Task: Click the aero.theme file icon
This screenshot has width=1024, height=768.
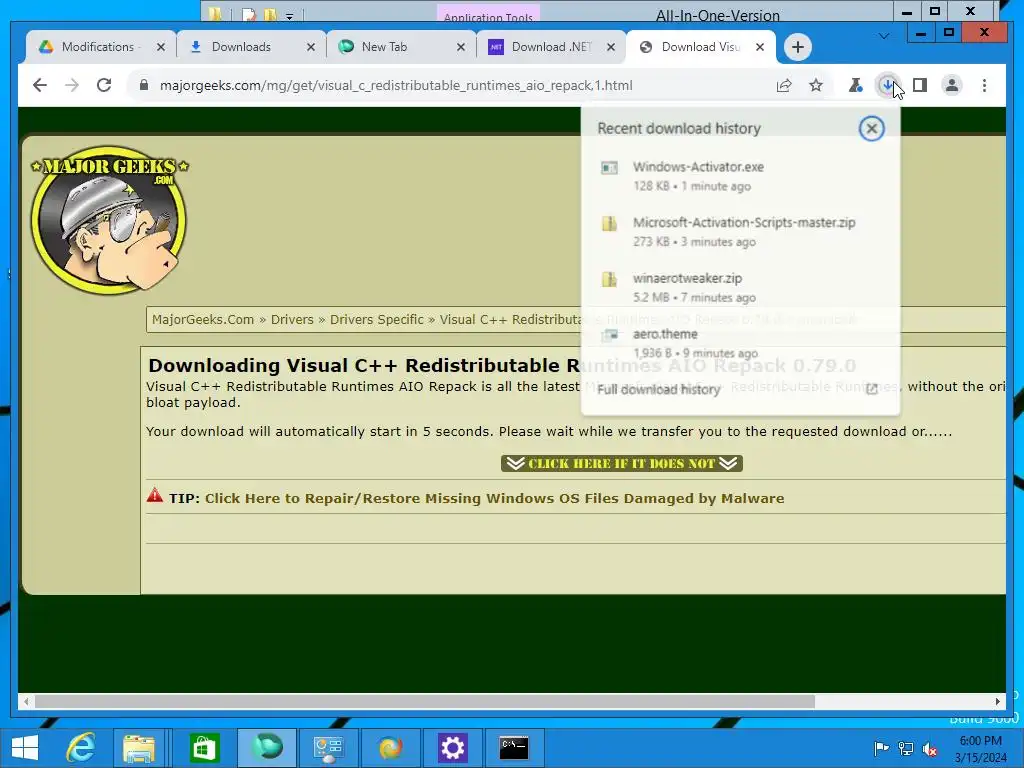Action: [609, 335]
